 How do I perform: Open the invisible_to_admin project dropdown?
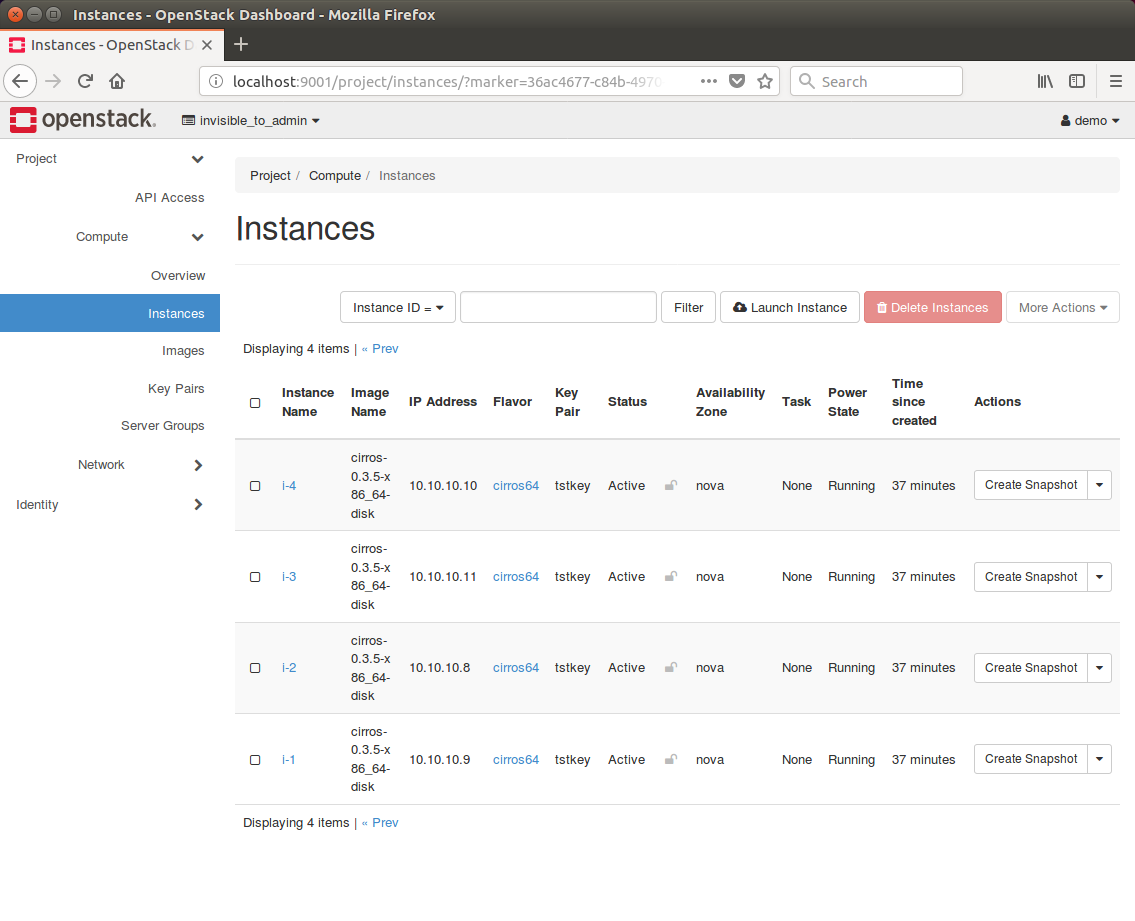pos(250,120)
